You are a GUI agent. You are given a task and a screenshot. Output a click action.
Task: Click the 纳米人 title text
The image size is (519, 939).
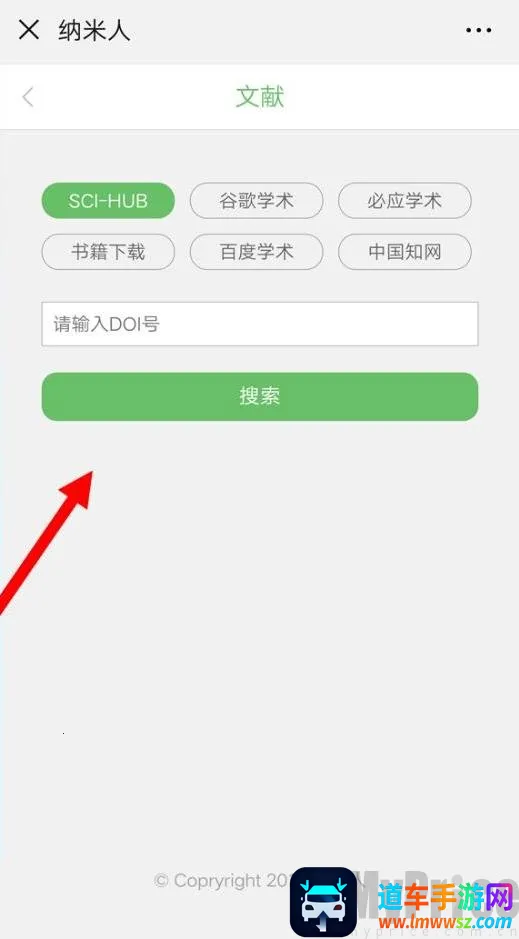click(x=95, y=30)
